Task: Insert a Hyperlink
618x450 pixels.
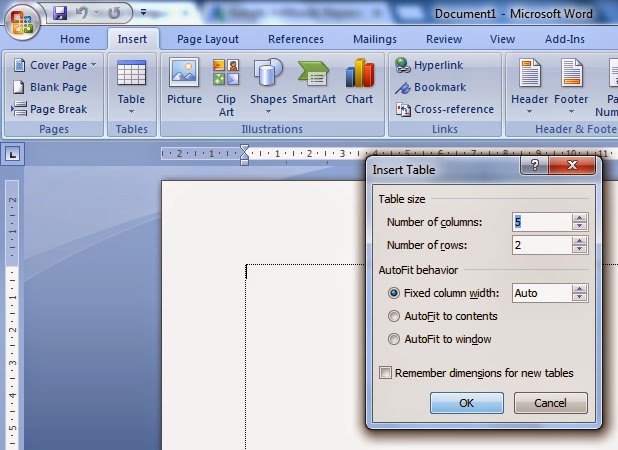Action: [429, 65]
